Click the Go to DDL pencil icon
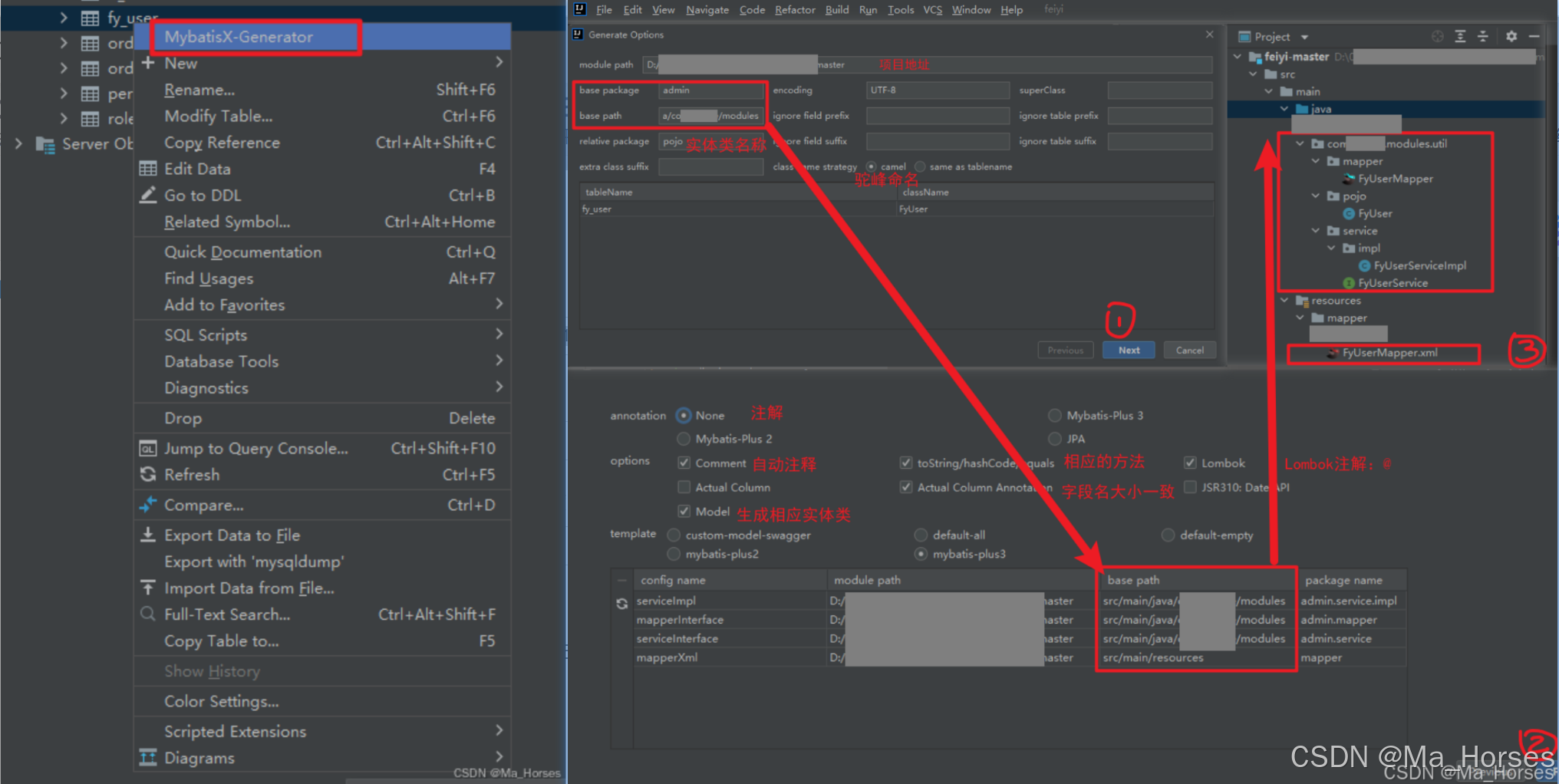 tap(148, 195)
